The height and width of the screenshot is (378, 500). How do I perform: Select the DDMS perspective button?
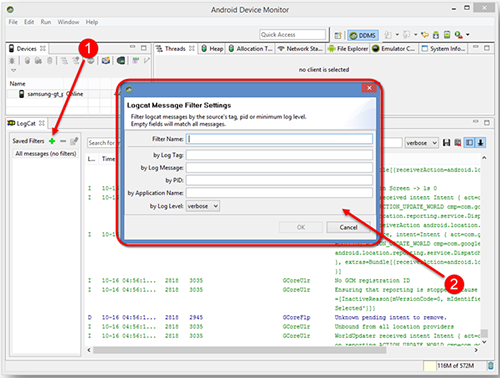[x=363, y=35]
